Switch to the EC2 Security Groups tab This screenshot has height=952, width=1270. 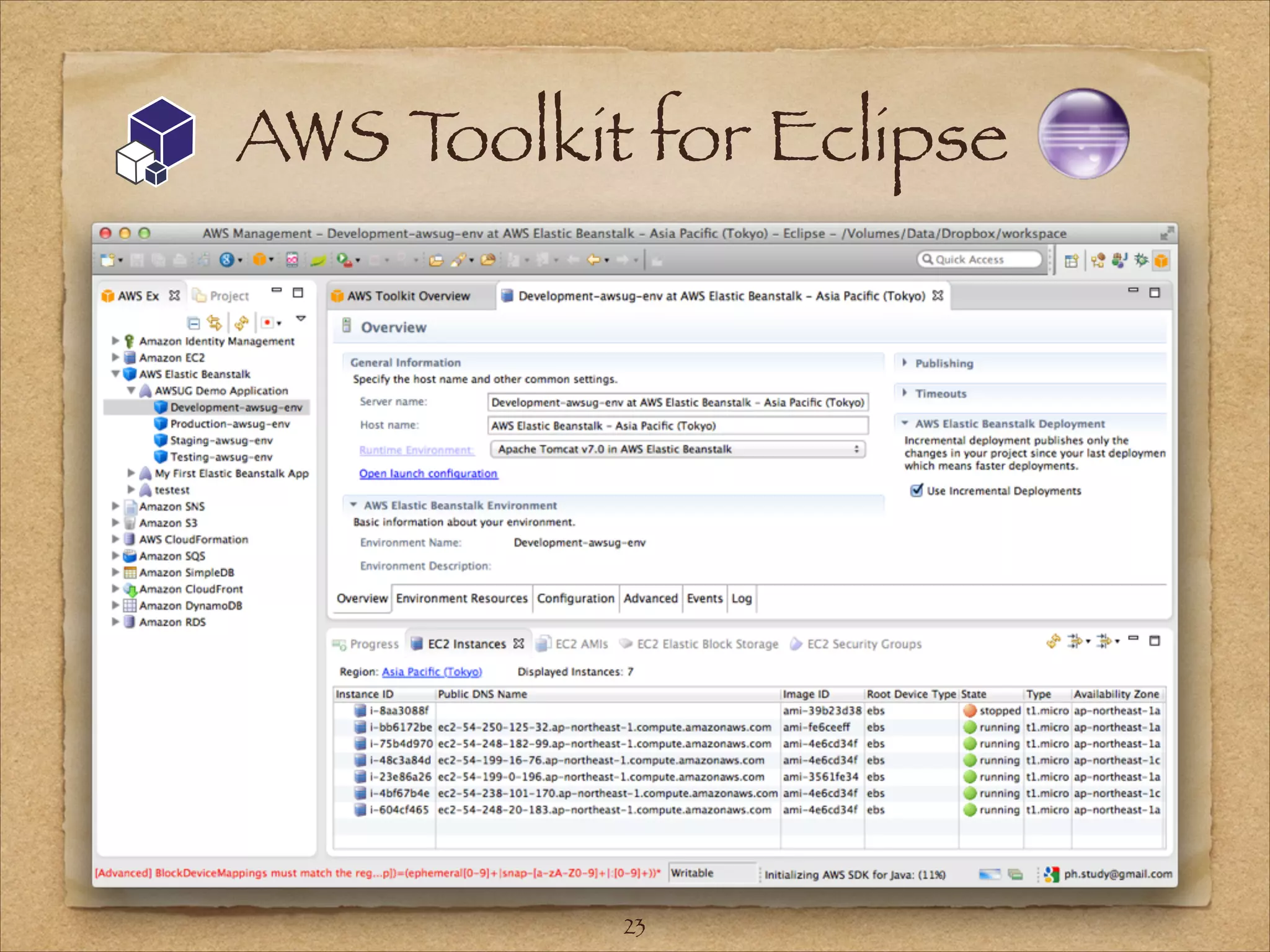tap(856, 644)
